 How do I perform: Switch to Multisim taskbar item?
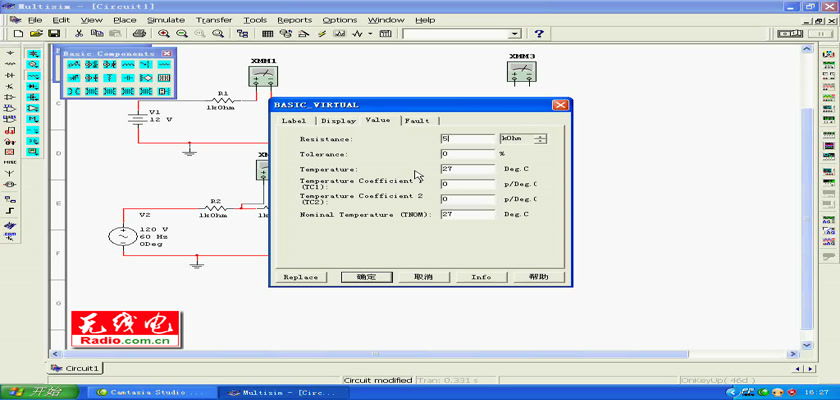pos(285,393)
